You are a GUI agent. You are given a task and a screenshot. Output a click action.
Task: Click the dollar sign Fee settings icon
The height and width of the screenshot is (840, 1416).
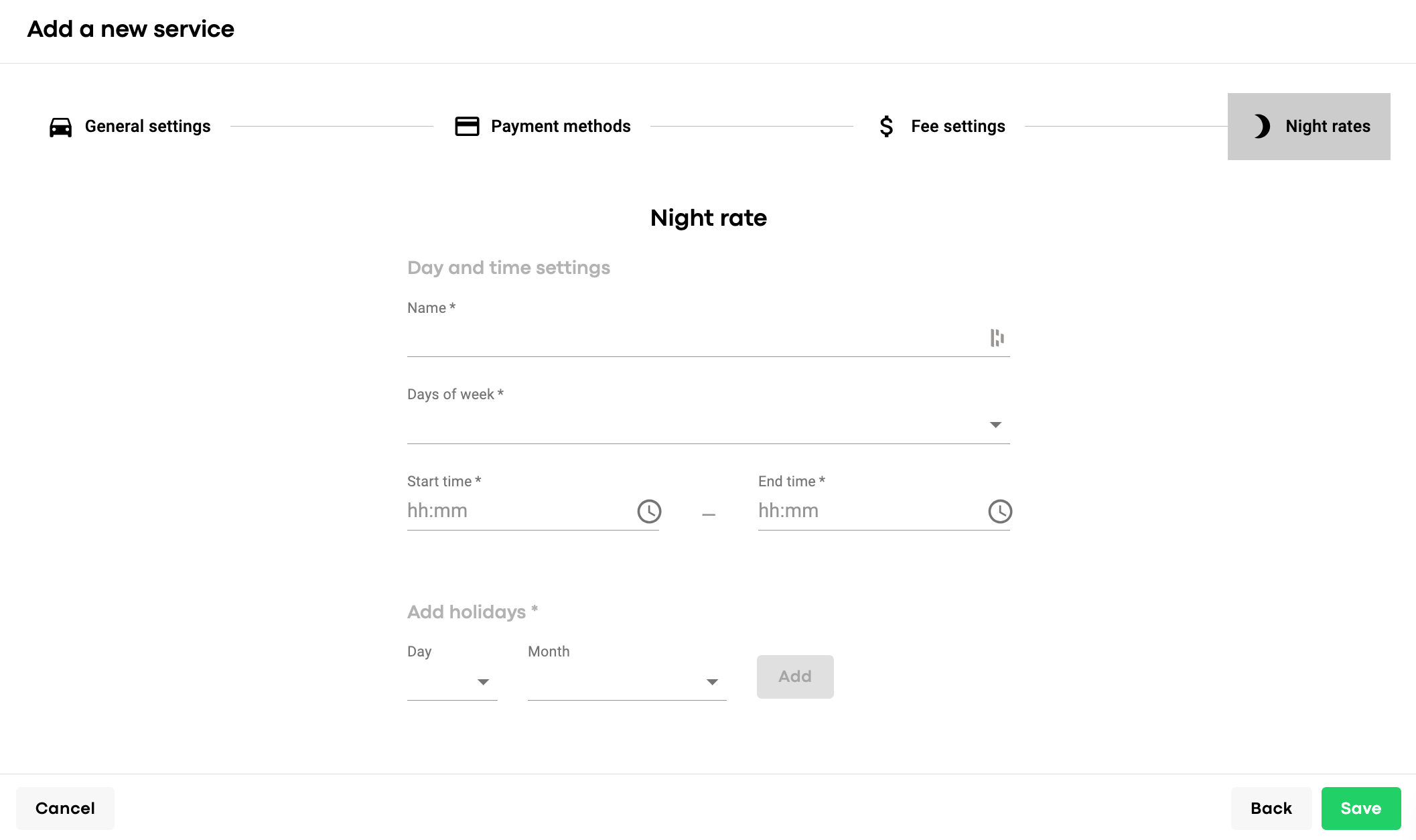(886, 127)
